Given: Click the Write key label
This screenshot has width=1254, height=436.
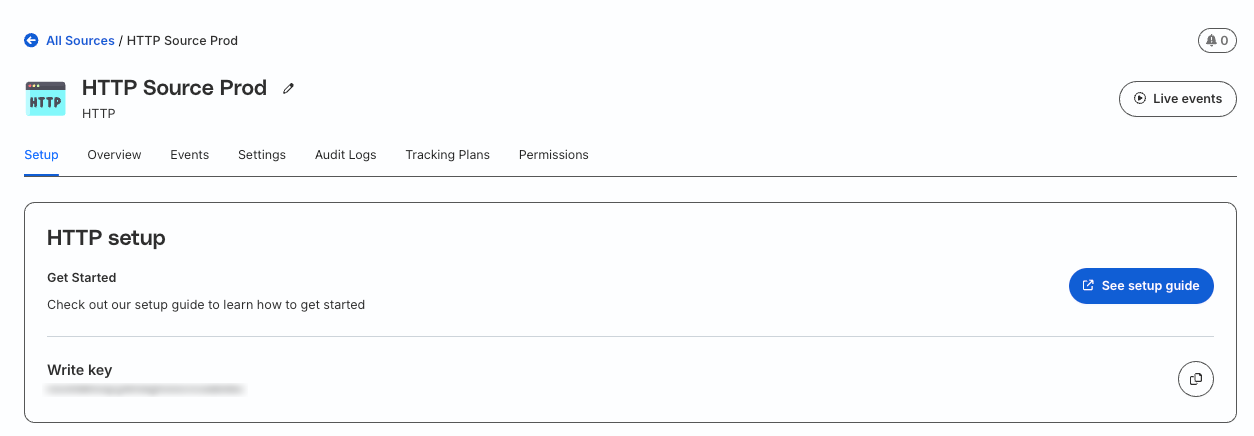Looking at the screenshot, I should point(79,370).
